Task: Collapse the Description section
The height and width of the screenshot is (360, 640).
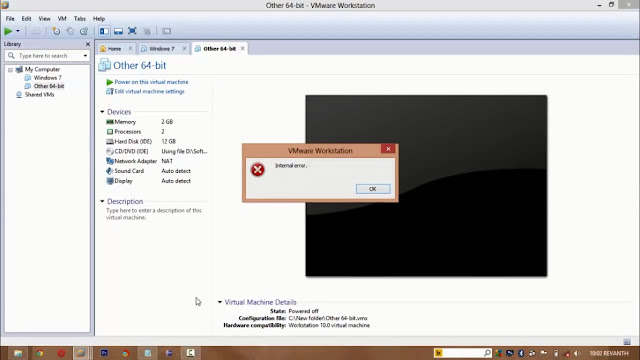Action: [x=102, y=201]
